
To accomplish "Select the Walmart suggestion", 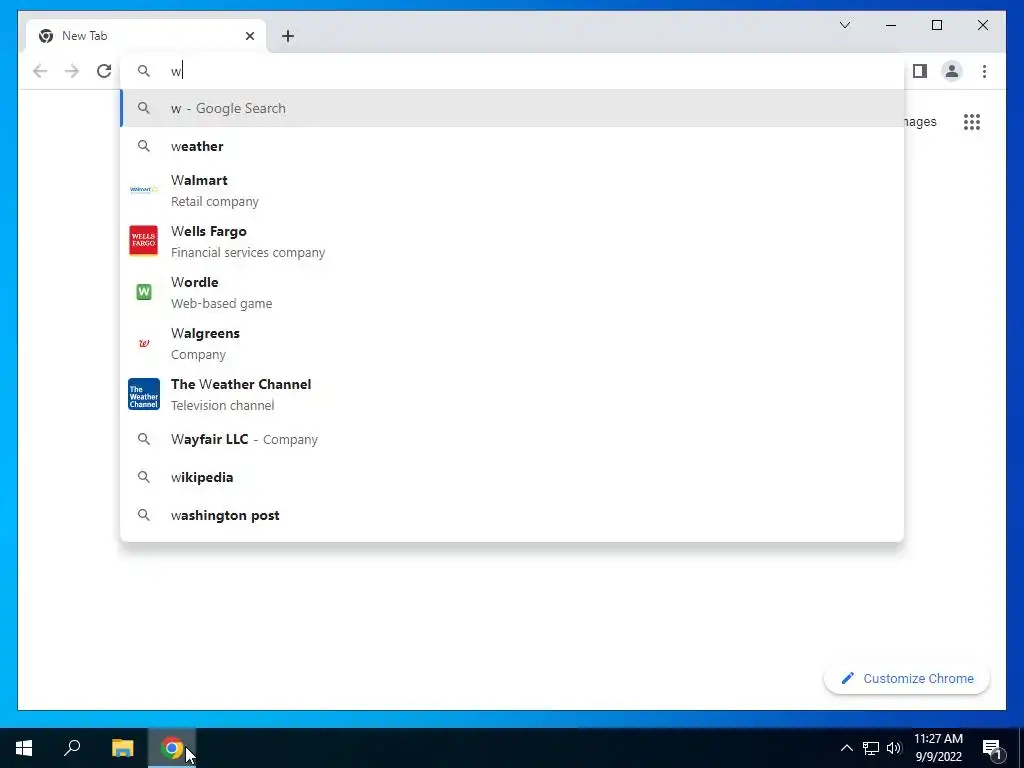I will coord(512,190).
